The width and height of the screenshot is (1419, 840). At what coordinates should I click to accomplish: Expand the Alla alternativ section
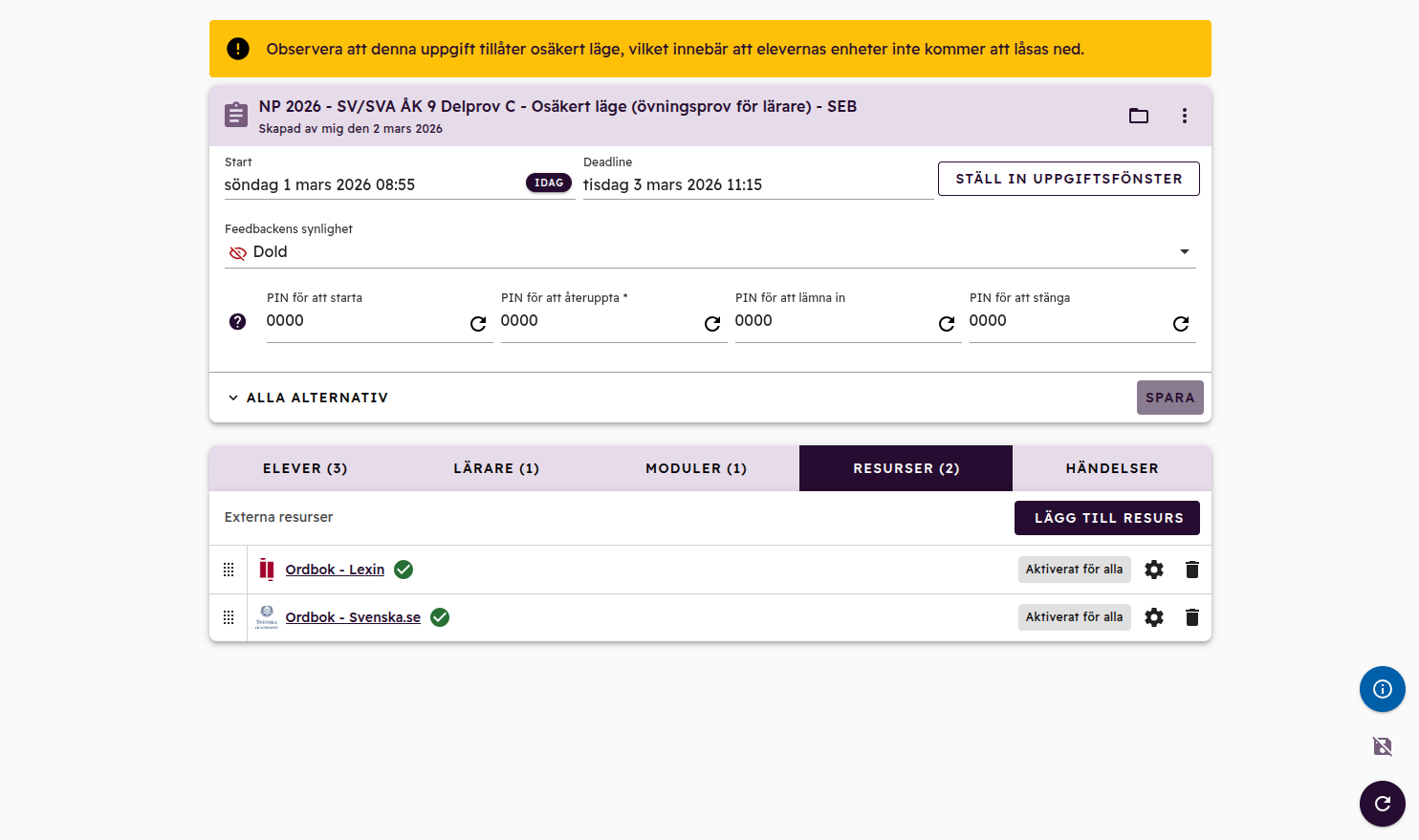point(308,398)
